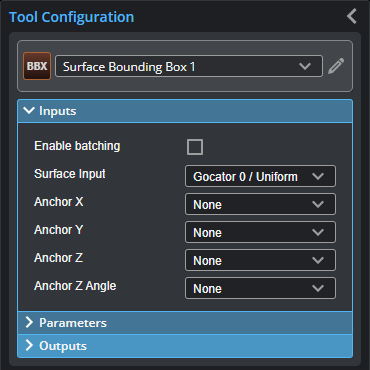Click the Surface Input label

coord(70,174)
